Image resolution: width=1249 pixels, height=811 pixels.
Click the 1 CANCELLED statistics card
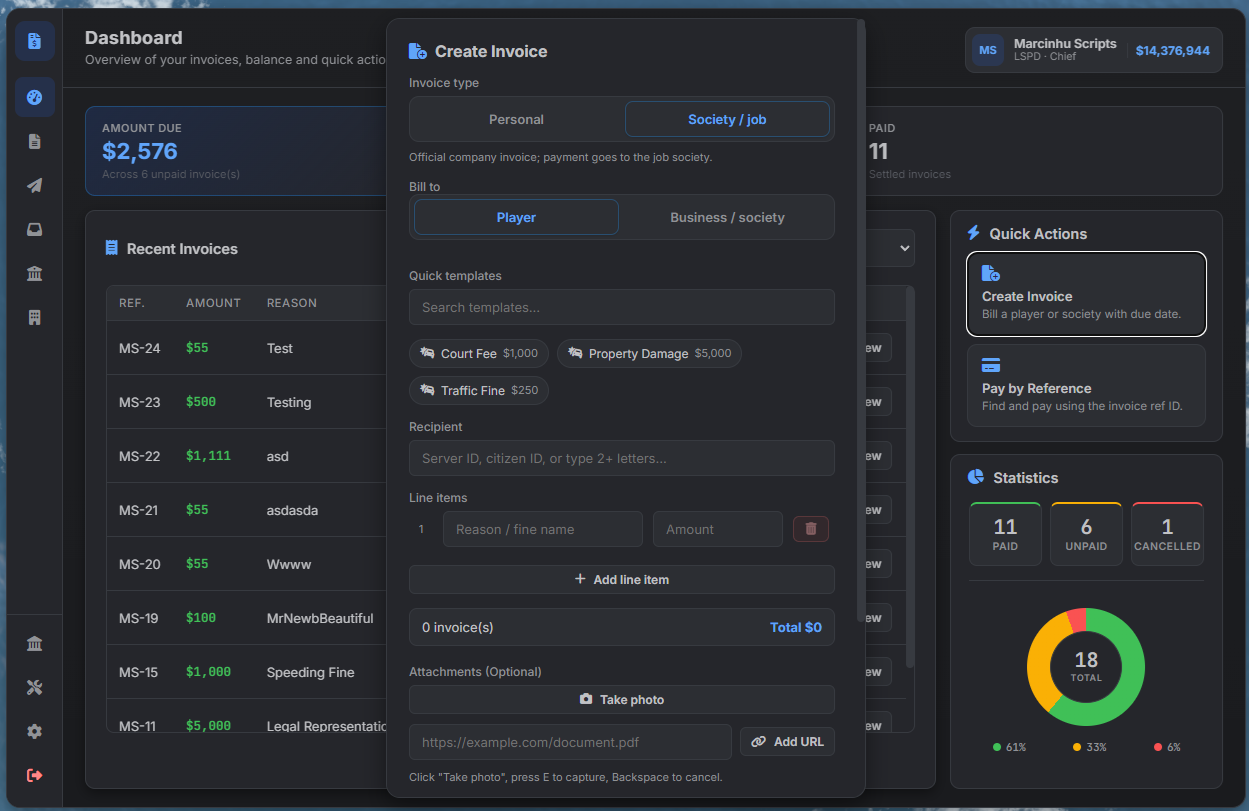coord(1167,534)
